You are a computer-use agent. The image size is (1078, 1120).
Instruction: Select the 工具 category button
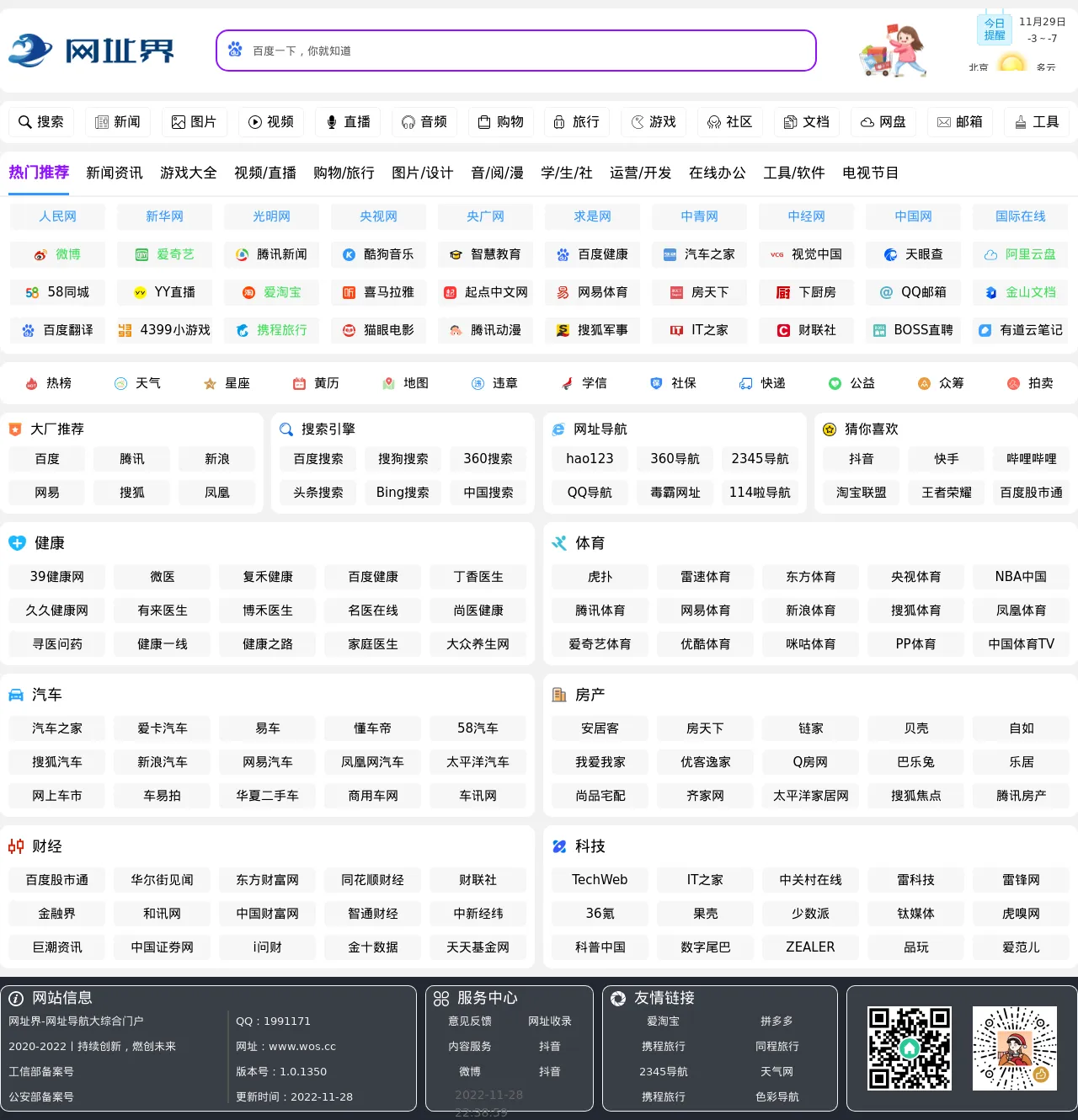coord(1037,122)
